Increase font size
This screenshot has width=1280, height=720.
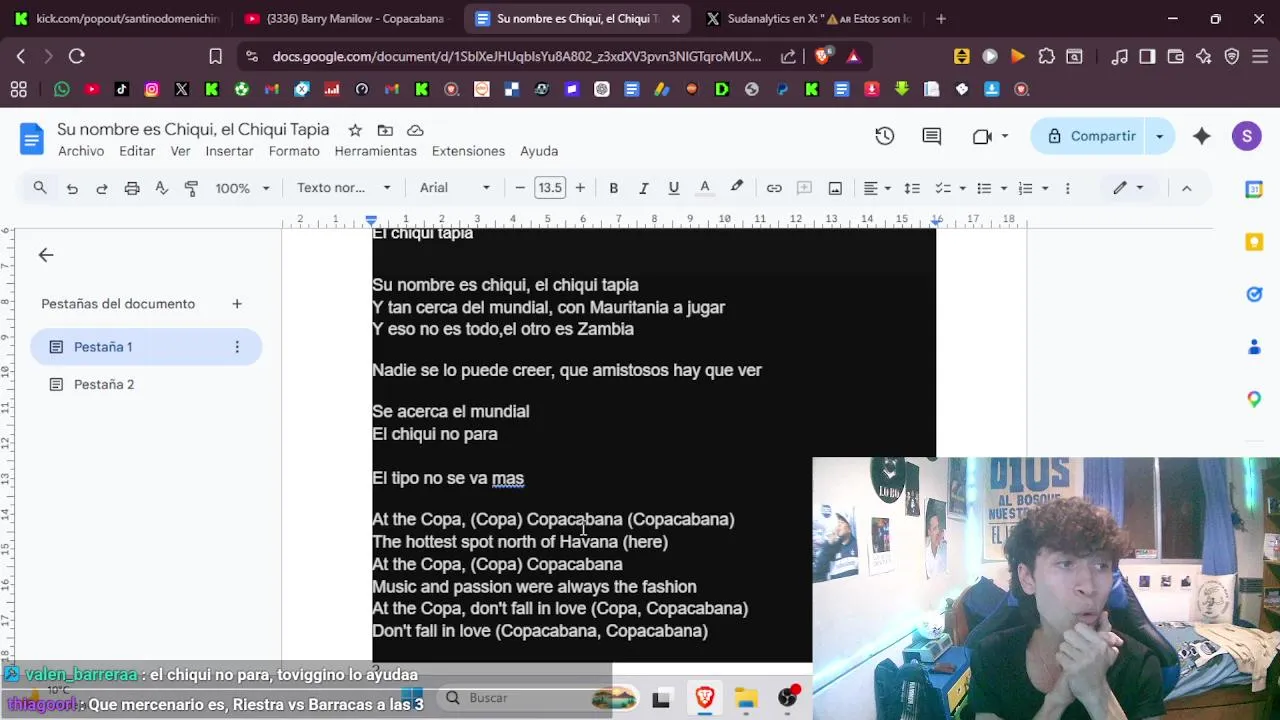pos(580,188)
